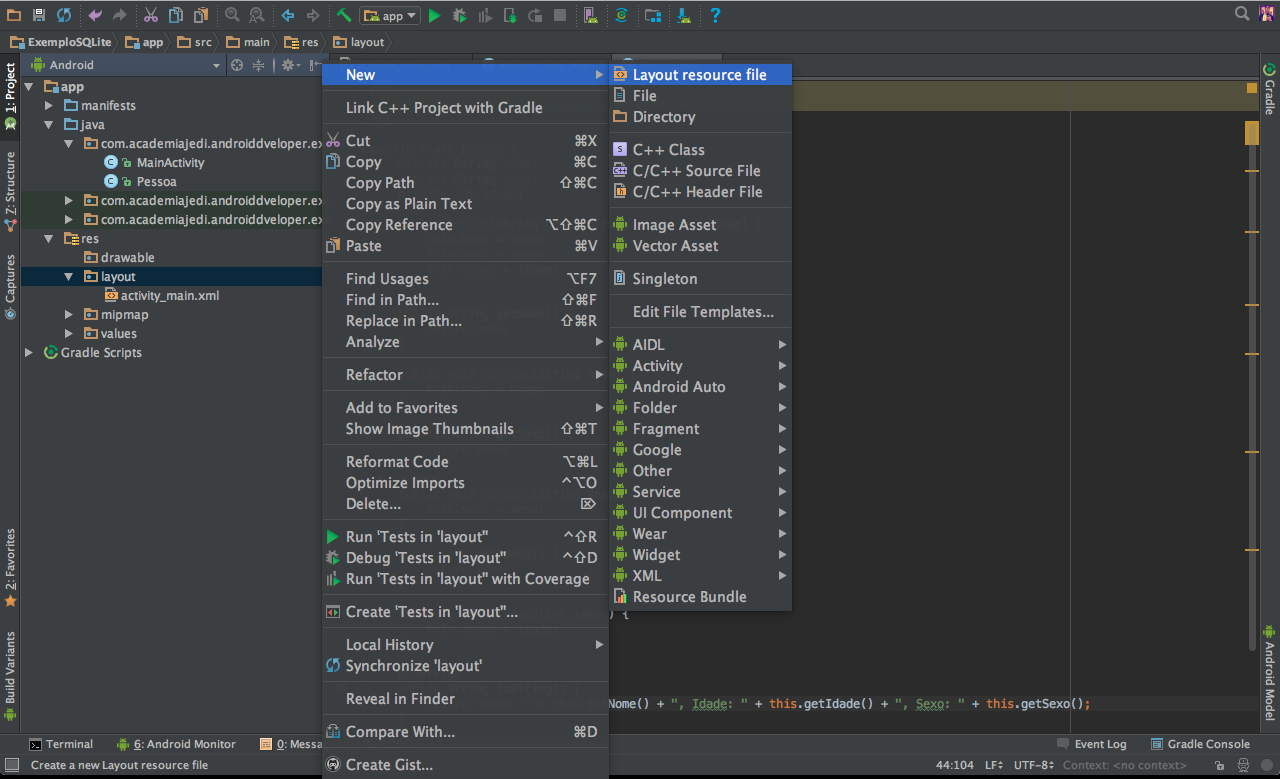Click the Search Everywhere magnifier icon

pos(1242,14)
